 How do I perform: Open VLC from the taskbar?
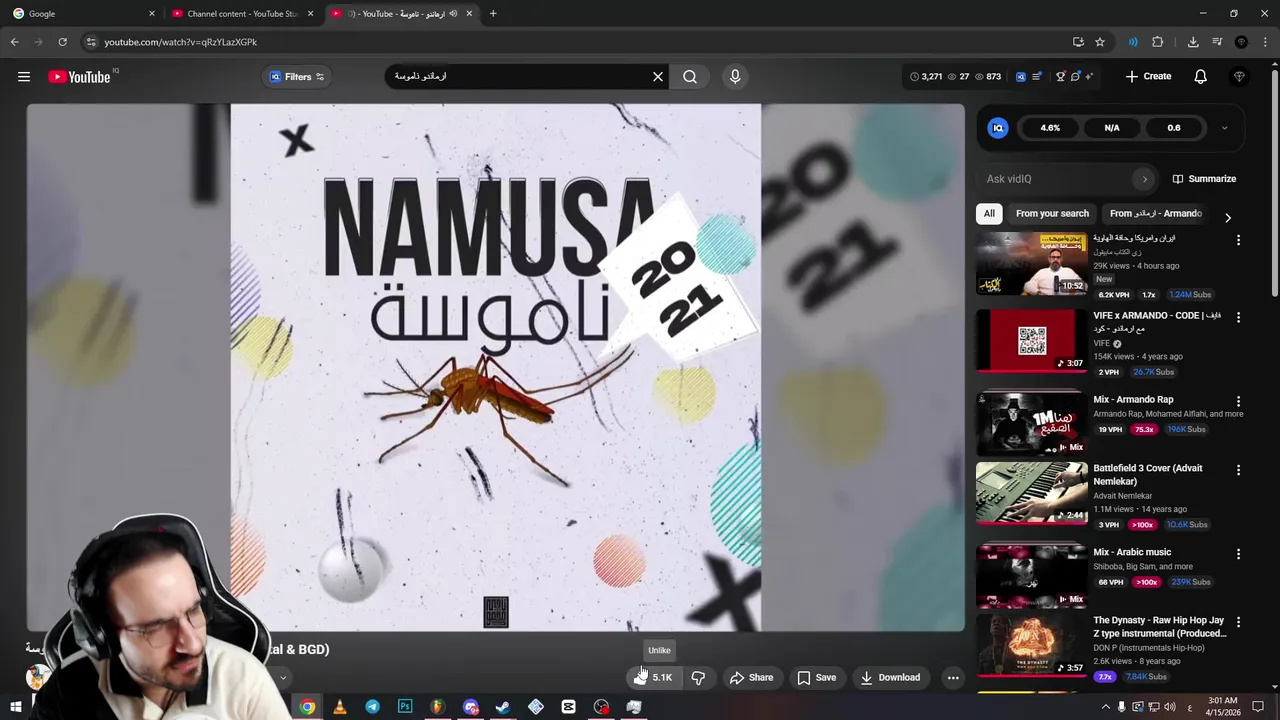pos(340,707)
